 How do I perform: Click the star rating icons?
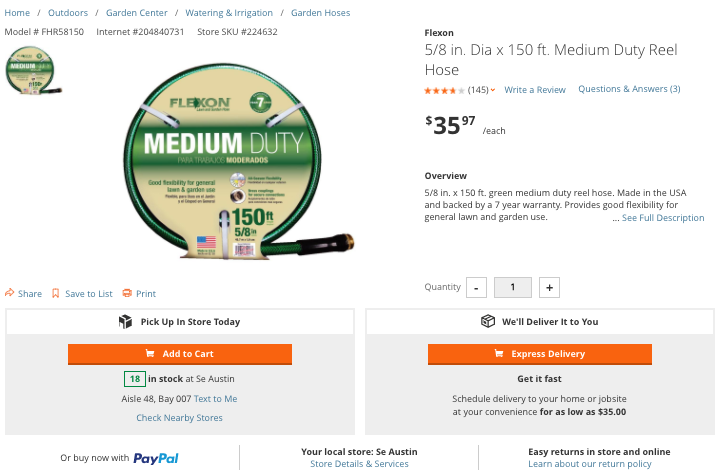[444, 90]
